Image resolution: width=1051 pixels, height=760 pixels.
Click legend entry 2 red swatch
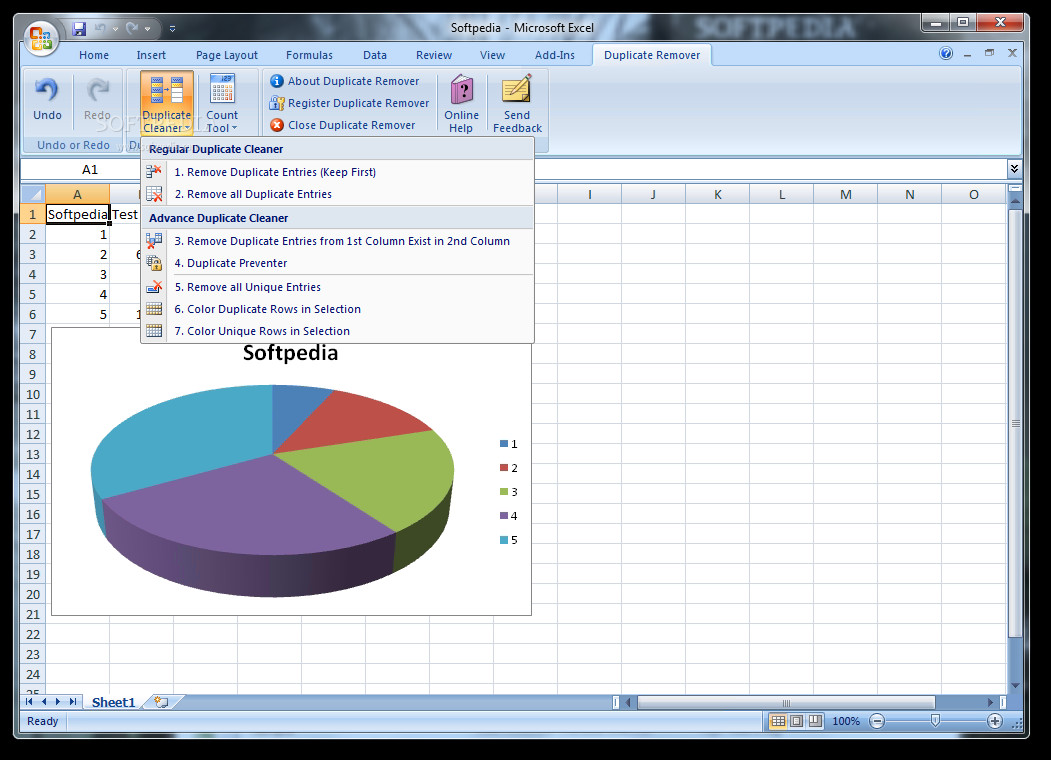(x=504, y=468)
